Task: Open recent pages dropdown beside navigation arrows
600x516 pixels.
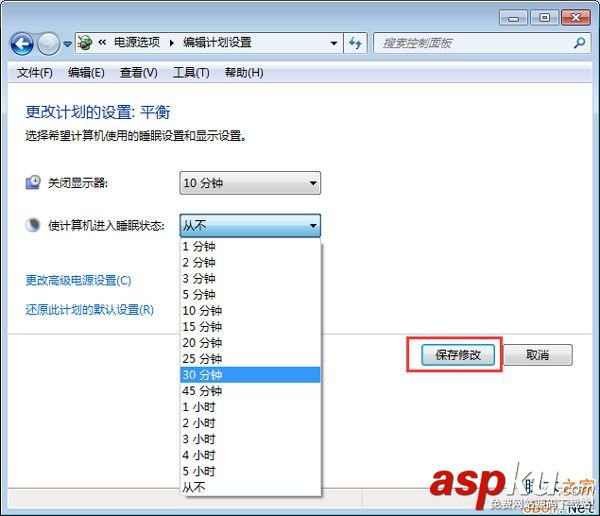Action: (x=67, y=44)
